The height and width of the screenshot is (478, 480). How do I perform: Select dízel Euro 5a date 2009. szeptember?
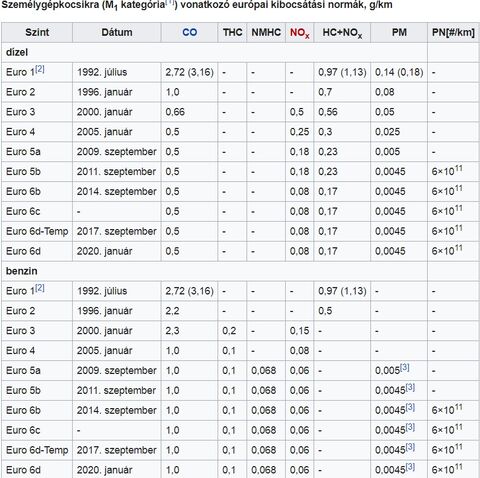[117, 152]
